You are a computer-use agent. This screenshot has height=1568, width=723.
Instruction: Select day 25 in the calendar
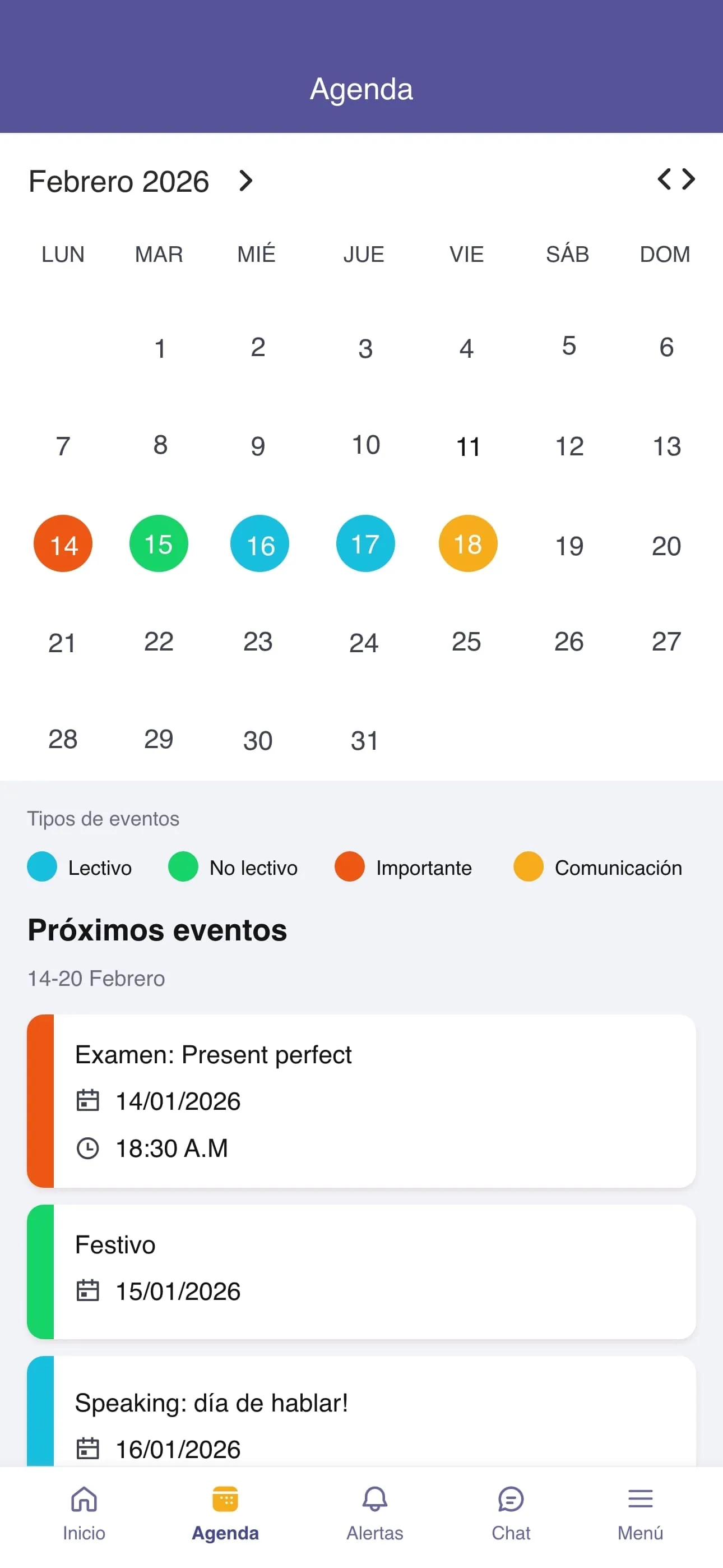click(467, 642)
